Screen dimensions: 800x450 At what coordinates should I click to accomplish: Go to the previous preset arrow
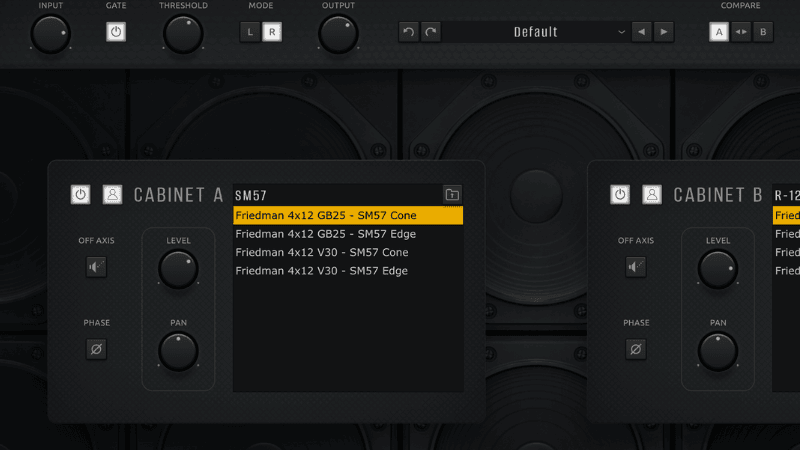pyautogui.click(x=641, y=32)
